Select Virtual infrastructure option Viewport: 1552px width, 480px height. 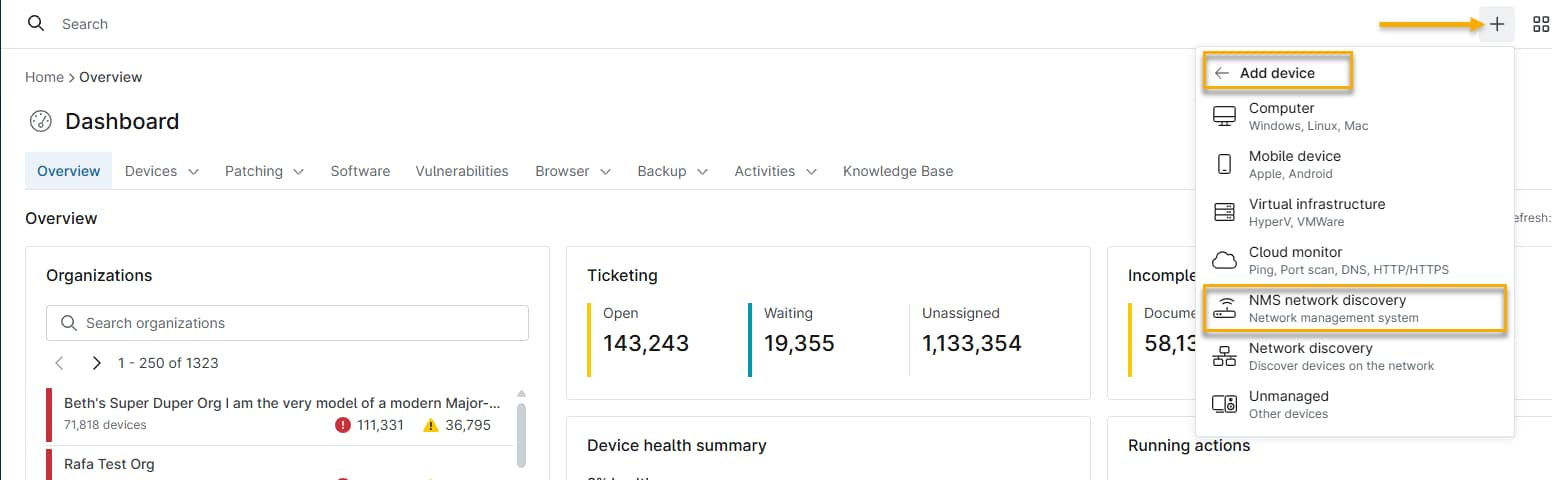[1316, 212]
